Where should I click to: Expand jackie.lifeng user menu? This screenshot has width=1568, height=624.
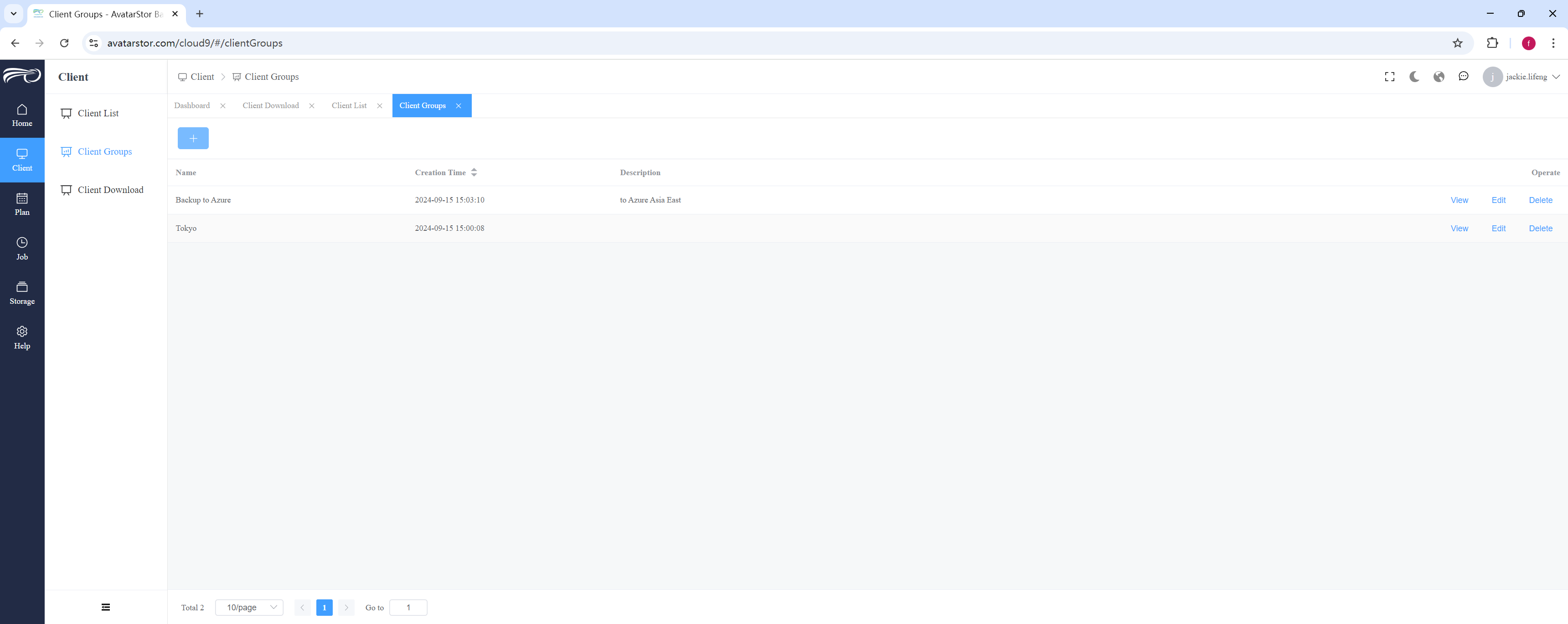[1521, 77]
